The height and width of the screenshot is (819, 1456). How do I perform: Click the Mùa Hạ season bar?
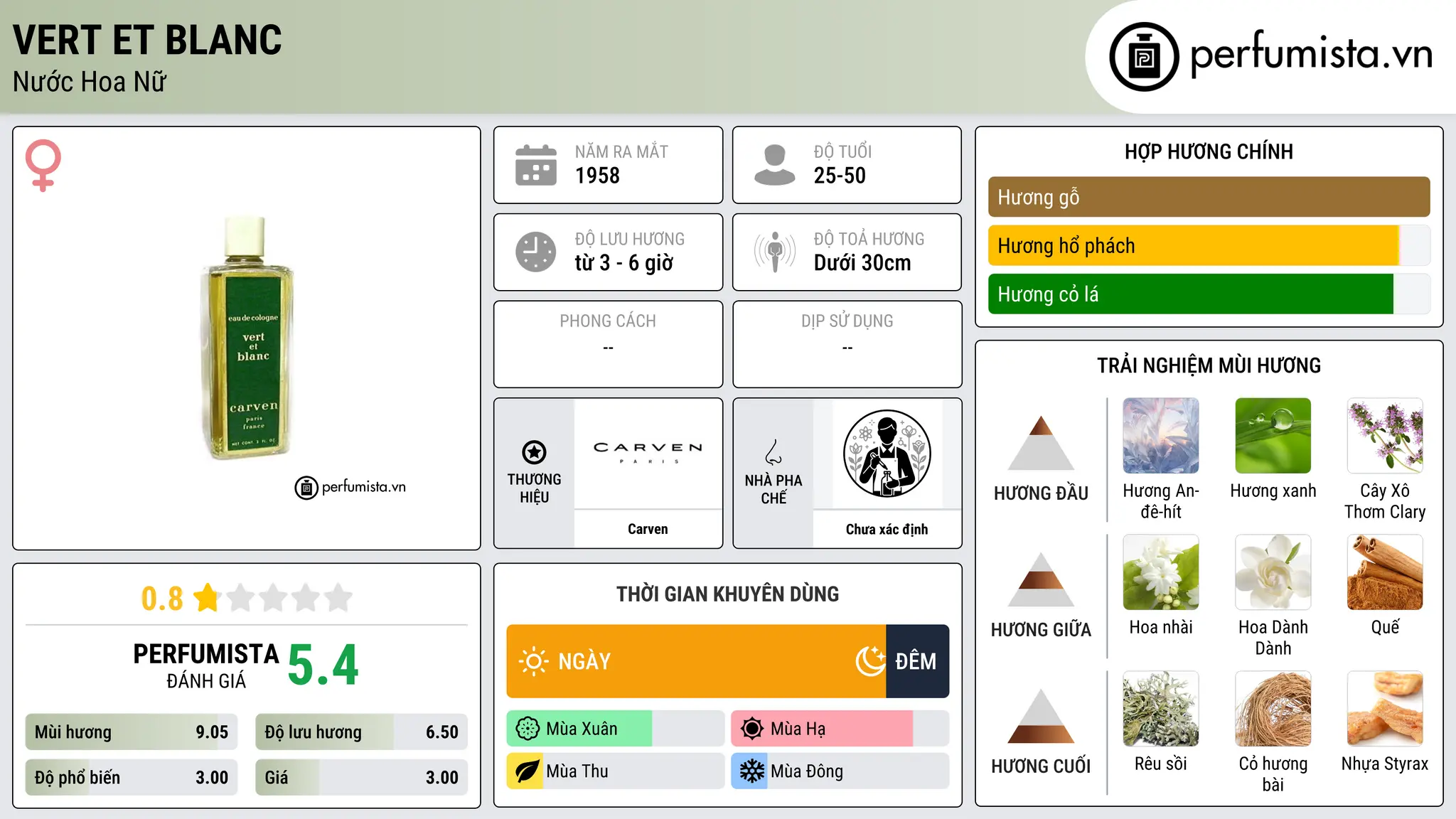[x=840, y=729]
